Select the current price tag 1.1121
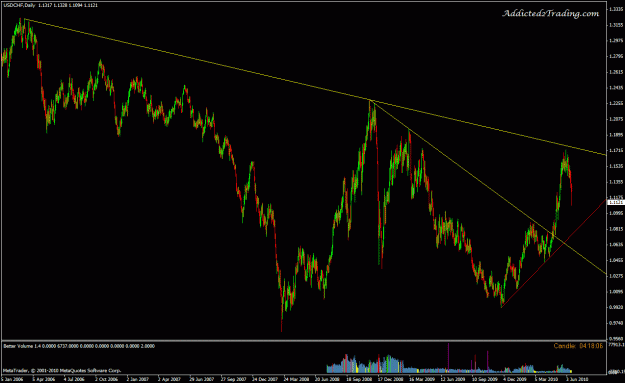This screenshot has height=383, width=625. point(615,202)
